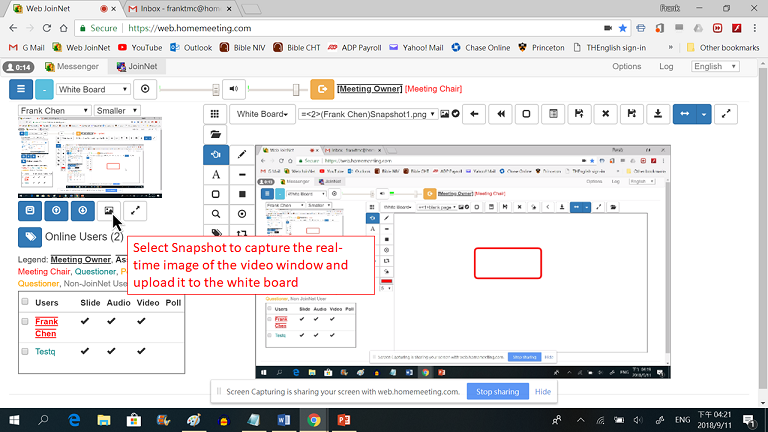
Task: Check the box next to Frank Chen
Action: (x=25, y=321)
